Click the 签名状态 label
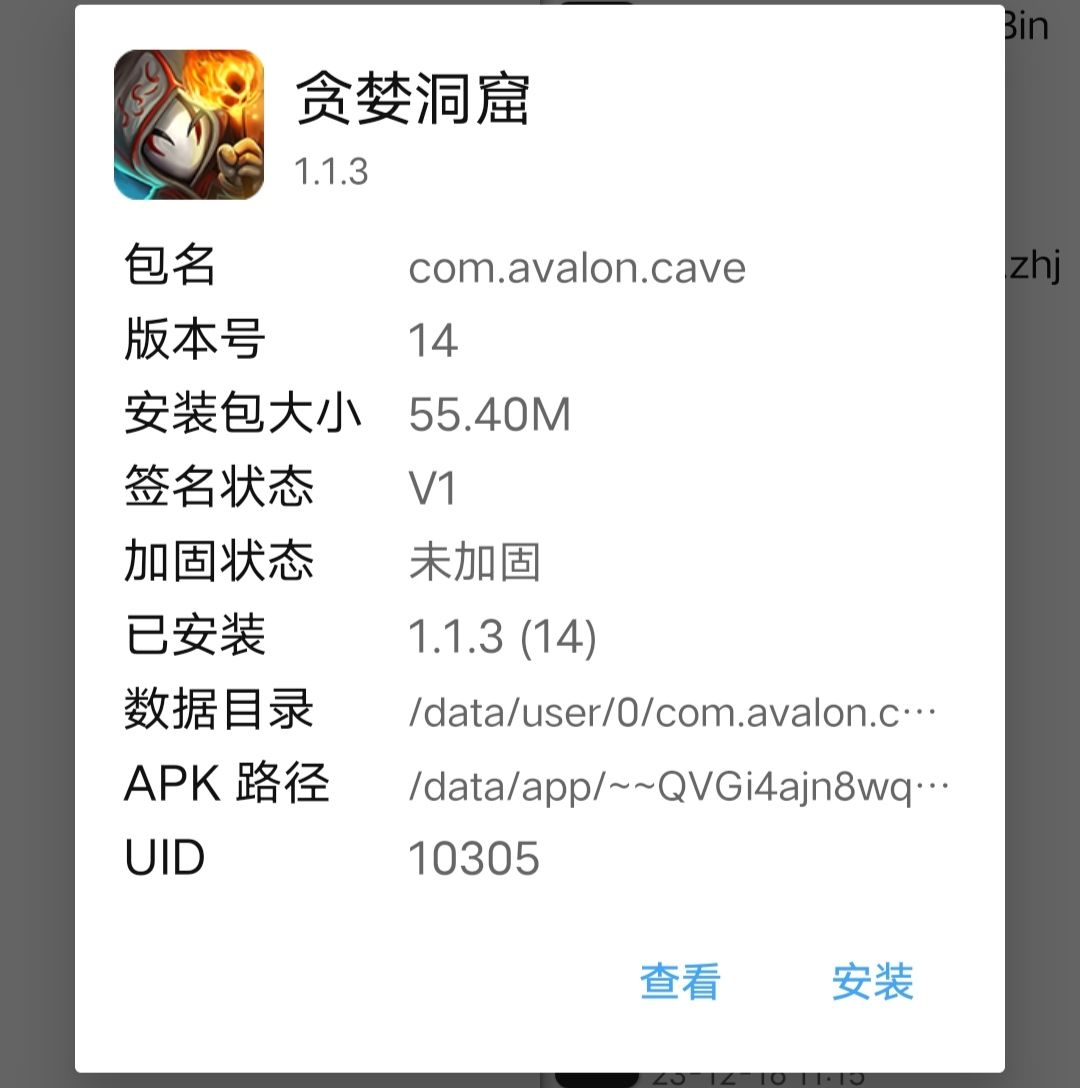The width and height of the screenshot is (1080, 1088). tap(219, 486)
